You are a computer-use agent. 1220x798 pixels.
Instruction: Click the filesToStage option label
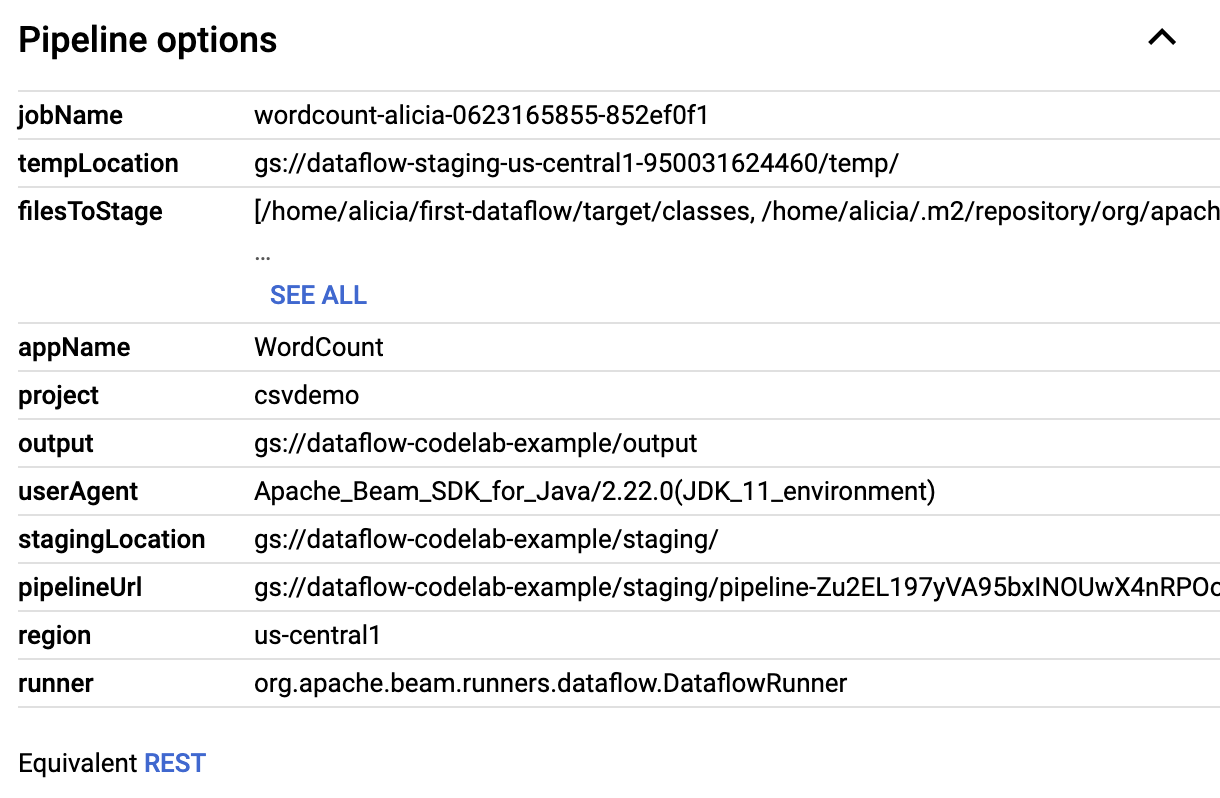90,211
